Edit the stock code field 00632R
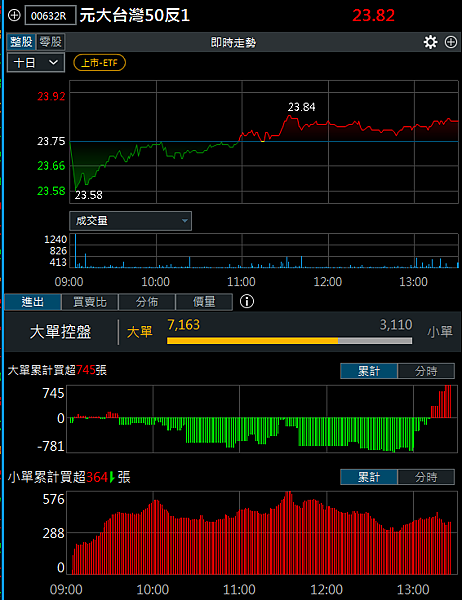Viewport: 462px width, 600px height. (x=50, y=16)
